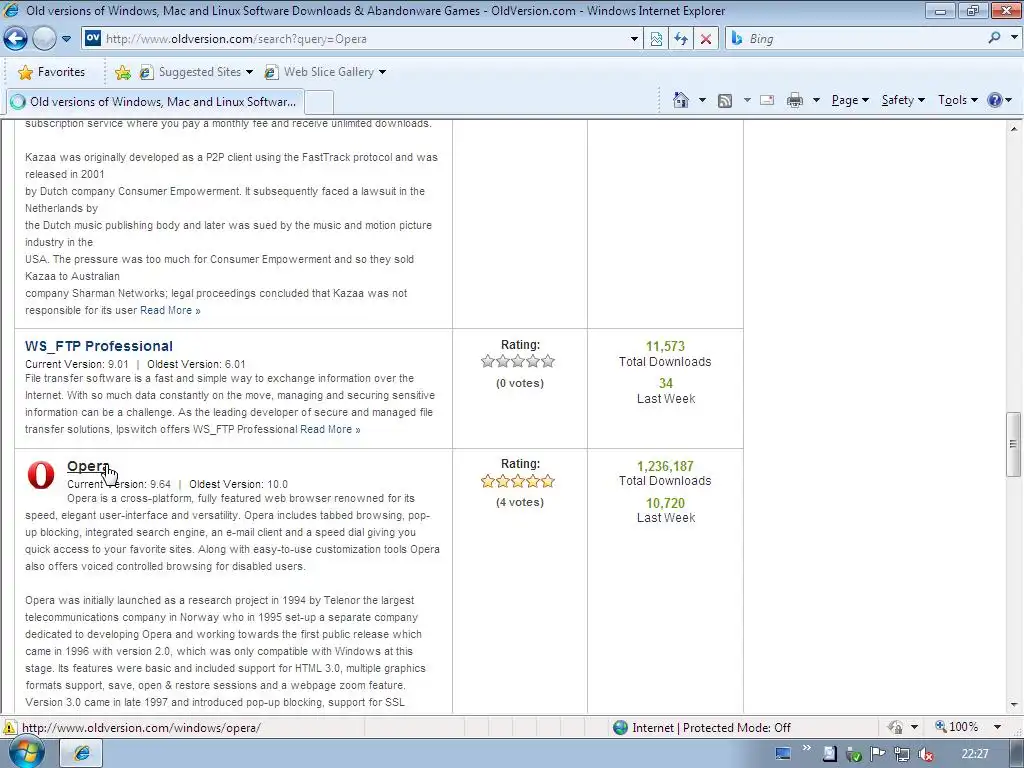Toggle Compatibility View icon in address bar
Image resolution: width=1024 pixels, height=768 pixels.
coord(656,39)
